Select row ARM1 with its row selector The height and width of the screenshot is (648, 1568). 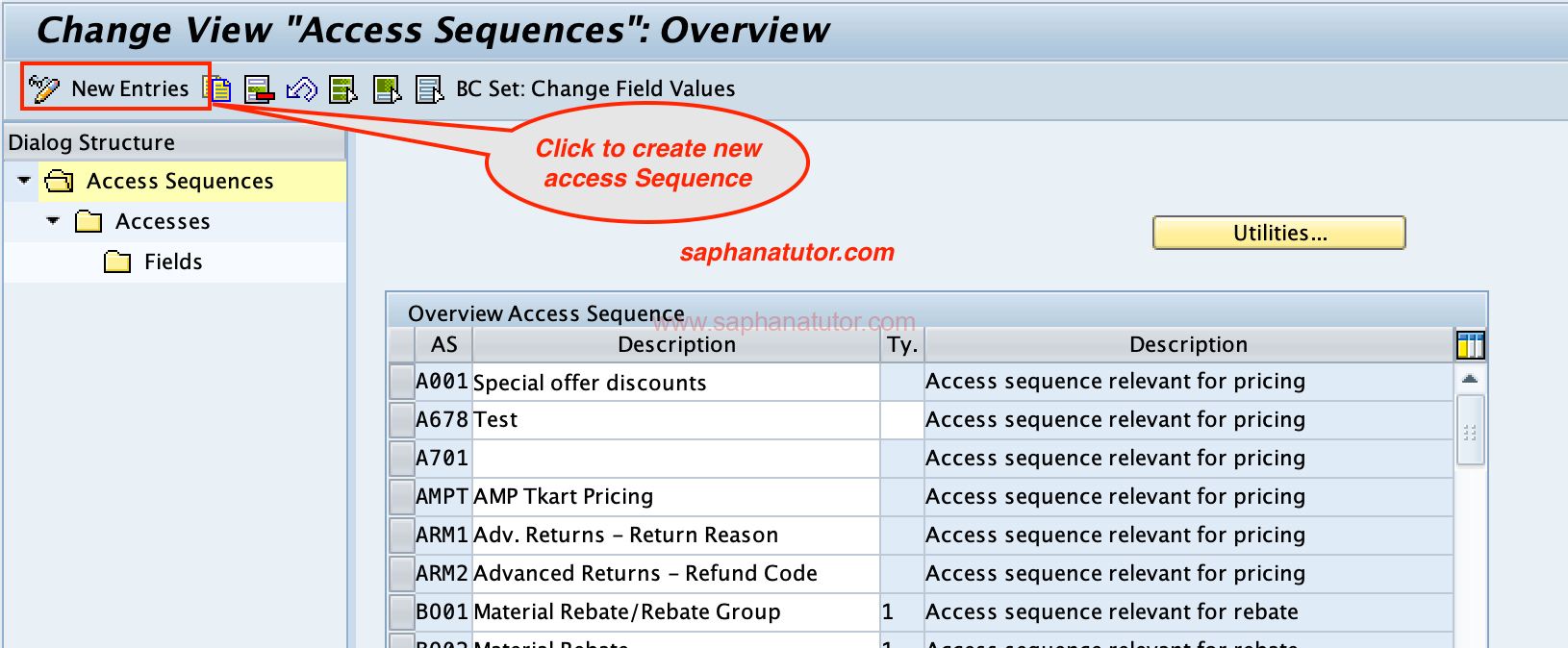point(401,536)
